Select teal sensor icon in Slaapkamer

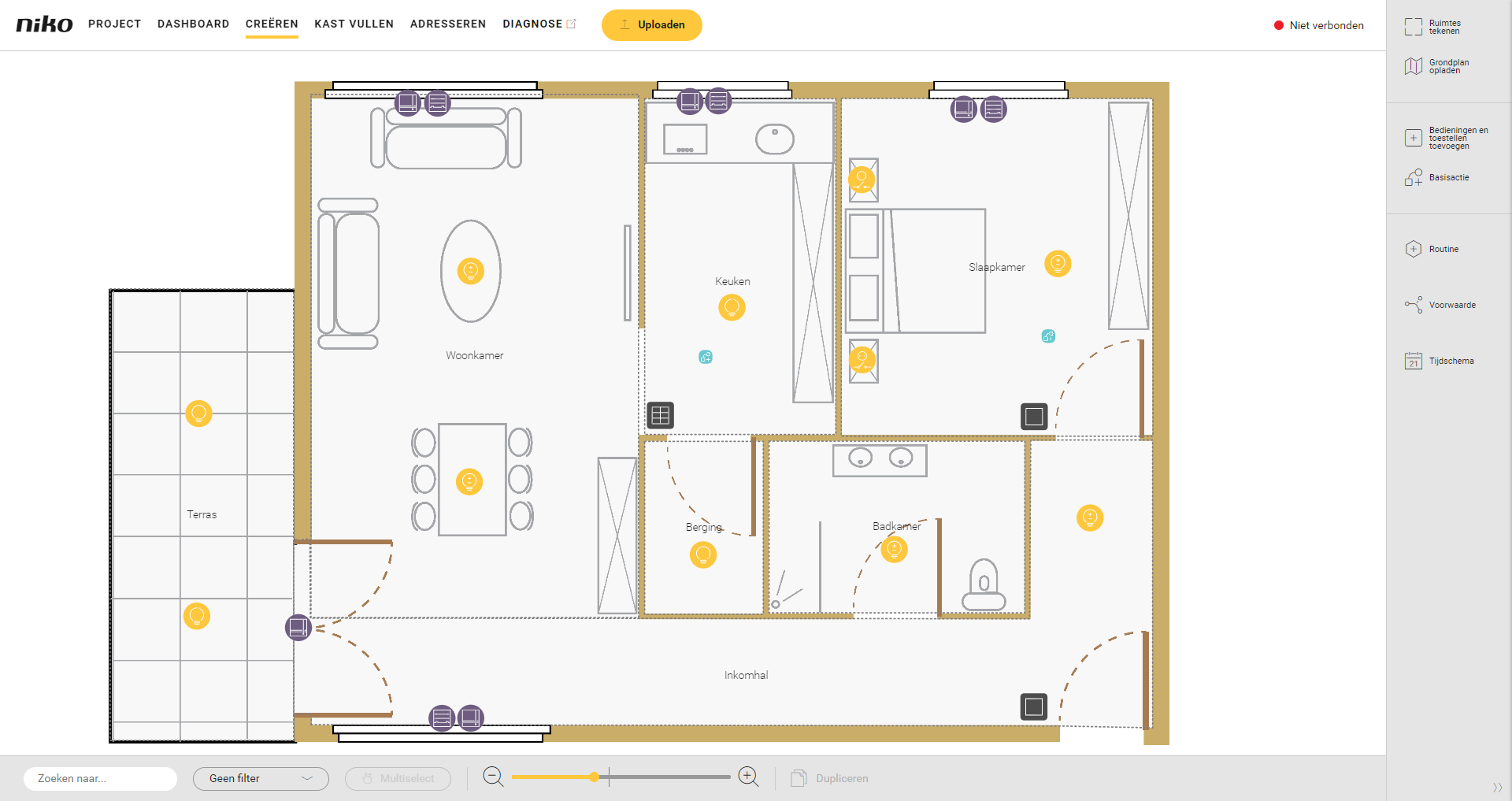click(x=1048, y=336)
